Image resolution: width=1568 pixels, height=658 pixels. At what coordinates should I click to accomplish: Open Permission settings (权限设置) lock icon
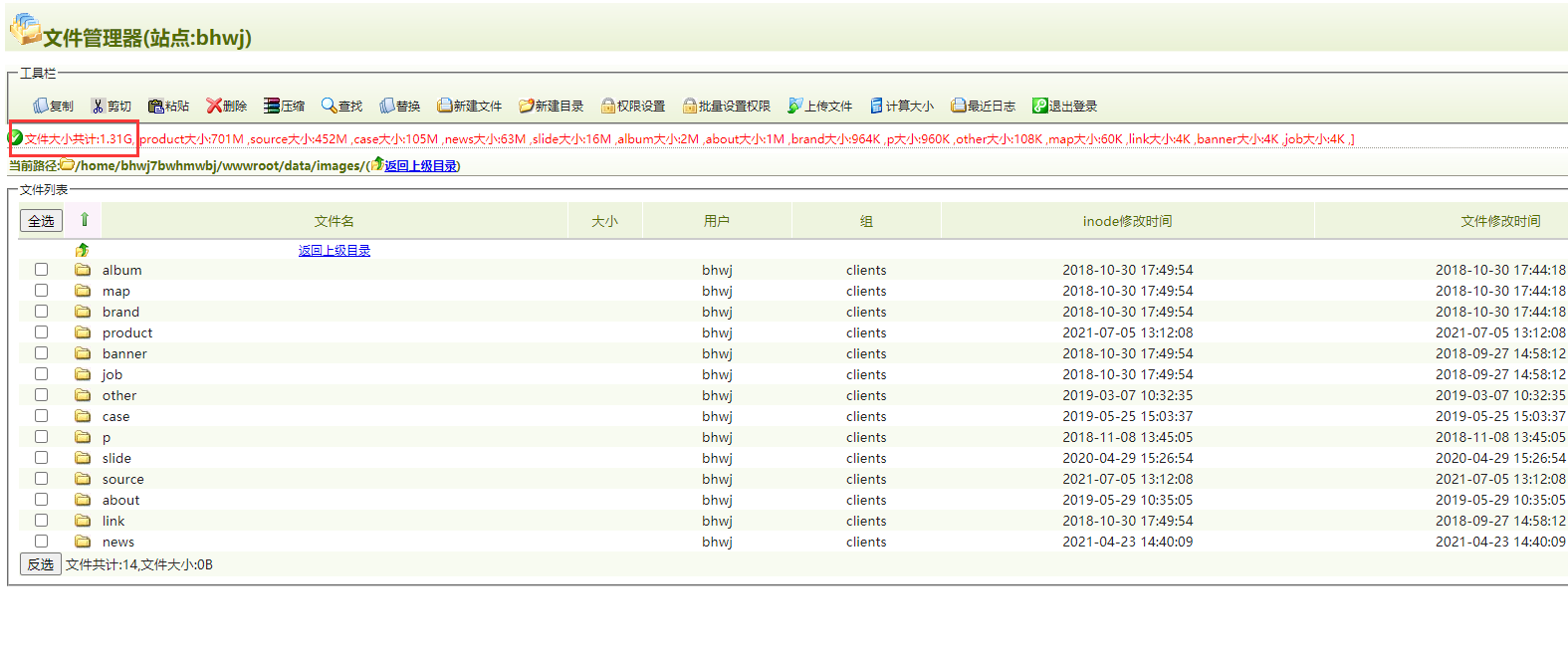click(607, 106)
